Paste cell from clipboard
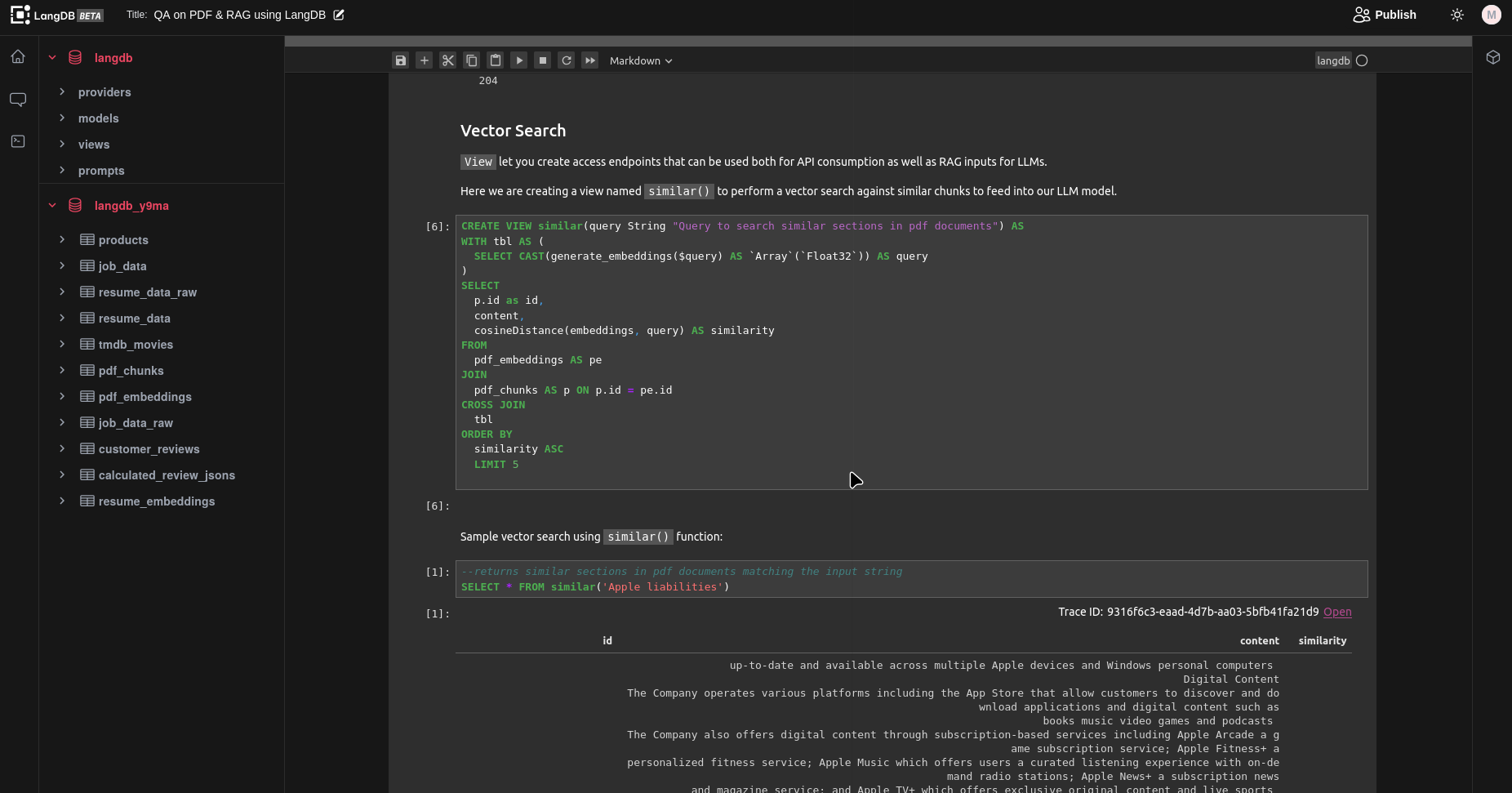 coord(495,60)
